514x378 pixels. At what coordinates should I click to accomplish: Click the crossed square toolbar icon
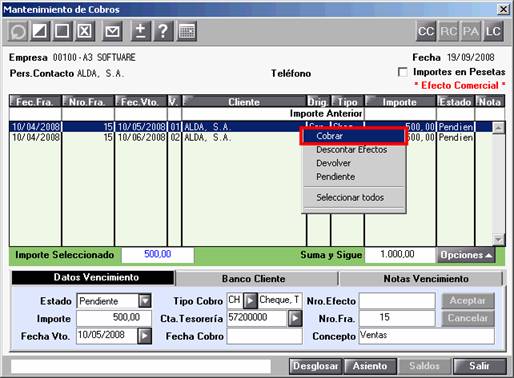point(85,31)
